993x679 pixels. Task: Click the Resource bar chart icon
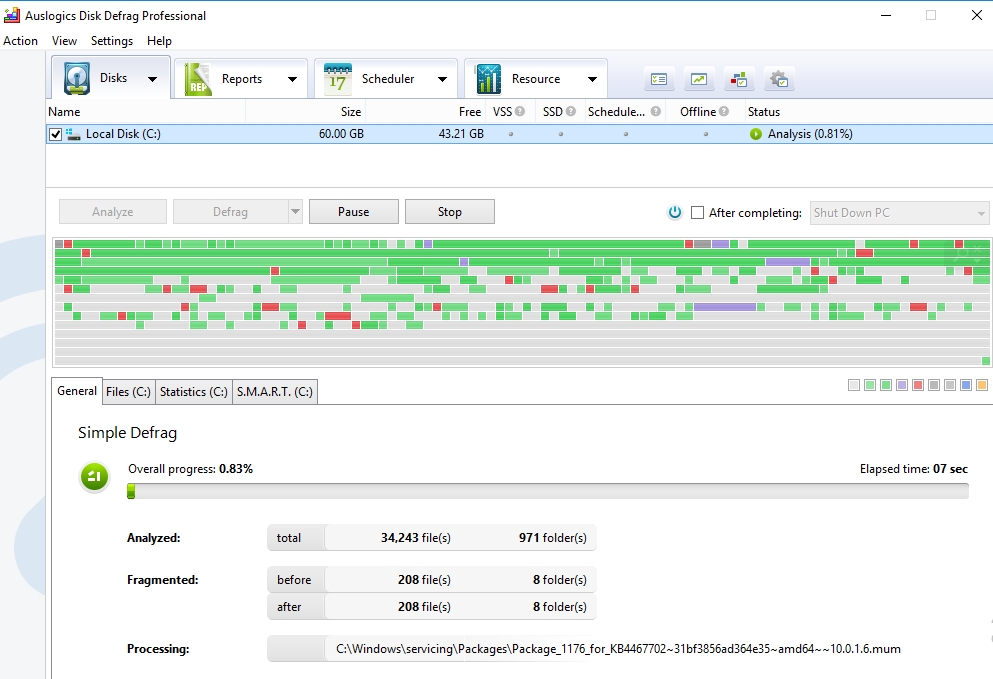(488, 79)
